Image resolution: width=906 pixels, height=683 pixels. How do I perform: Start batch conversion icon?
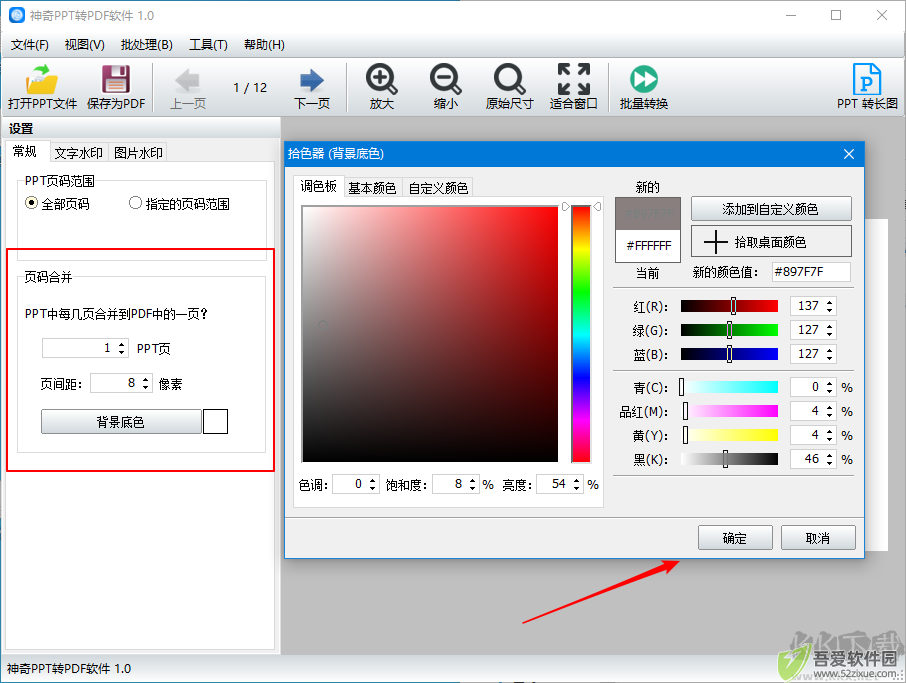pos(644,79)
